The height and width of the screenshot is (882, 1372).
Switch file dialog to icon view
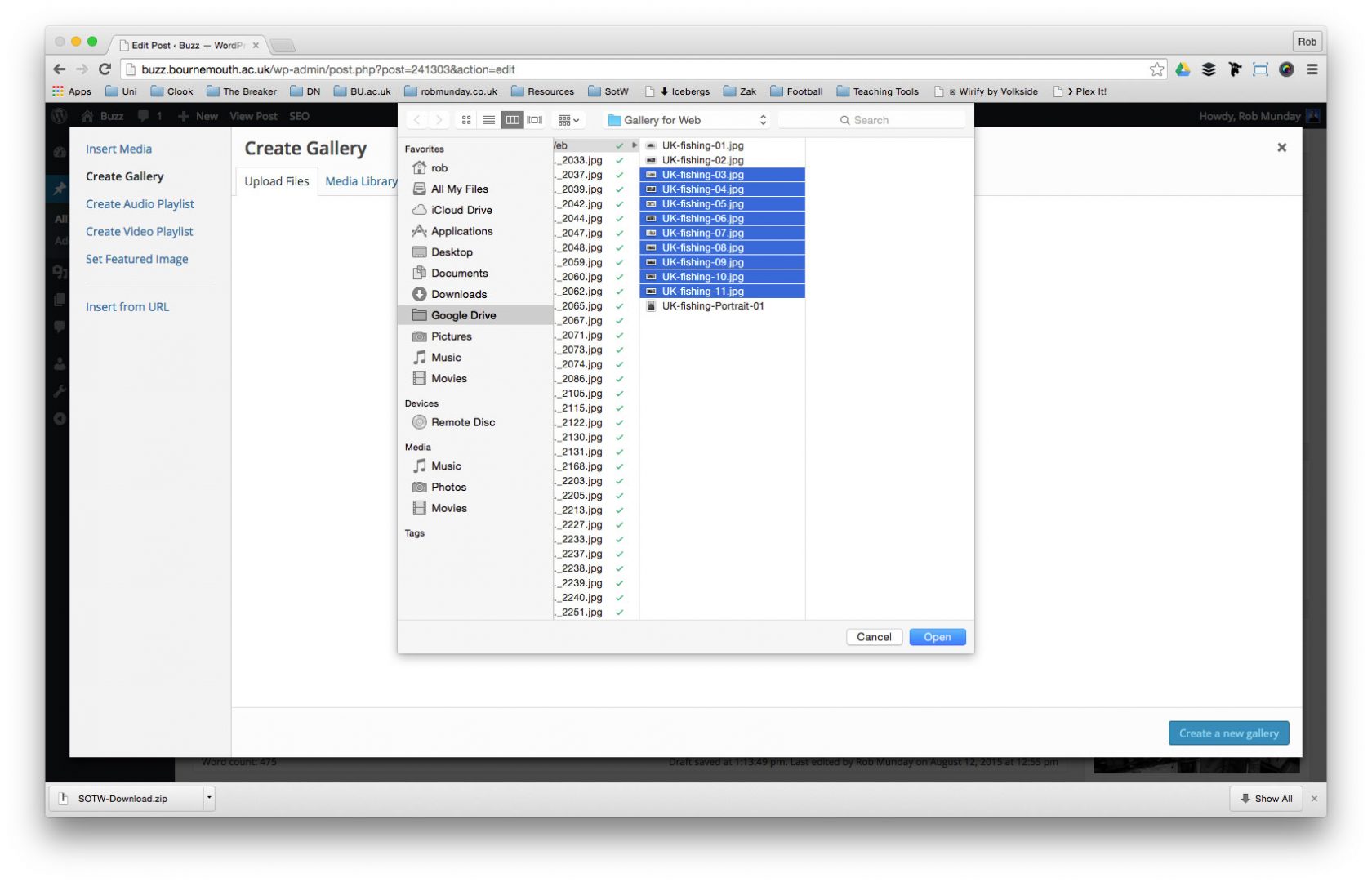466,120
